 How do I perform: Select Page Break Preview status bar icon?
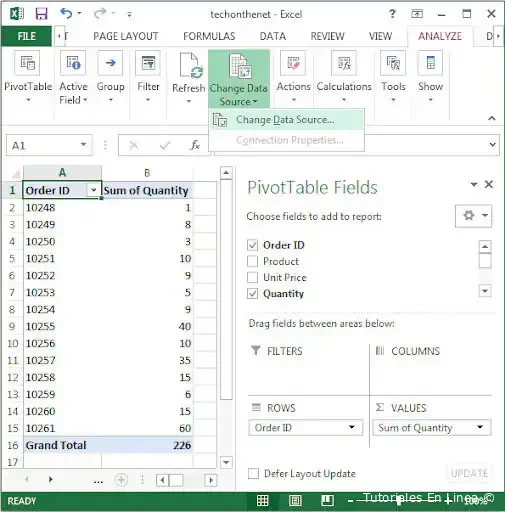click(327, 500)
